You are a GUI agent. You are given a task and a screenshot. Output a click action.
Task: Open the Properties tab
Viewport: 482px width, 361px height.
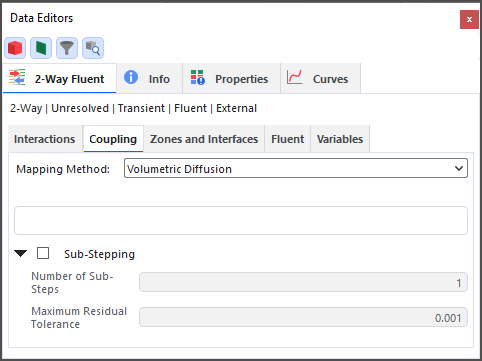point(232,79)
